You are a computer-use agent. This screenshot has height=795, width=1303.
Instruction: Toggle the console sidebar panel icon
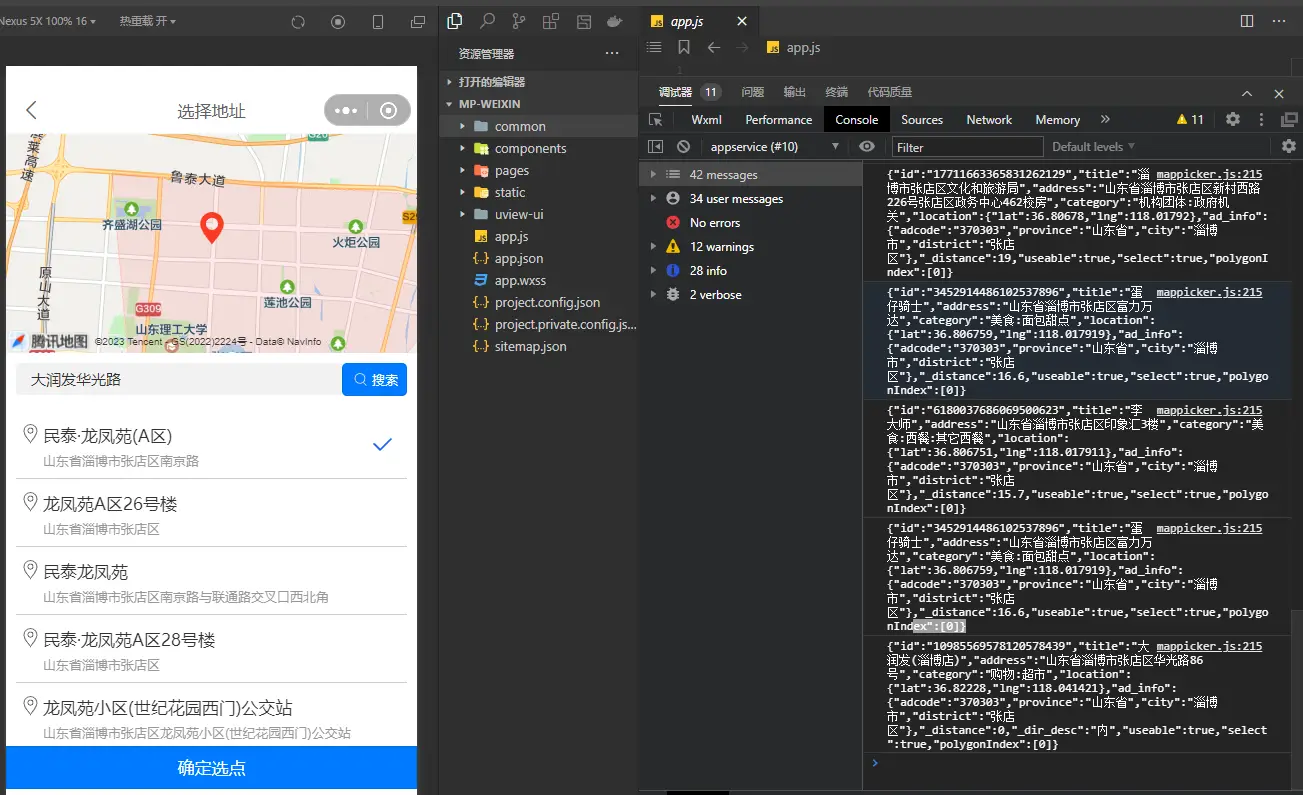[x=656, y=146]
